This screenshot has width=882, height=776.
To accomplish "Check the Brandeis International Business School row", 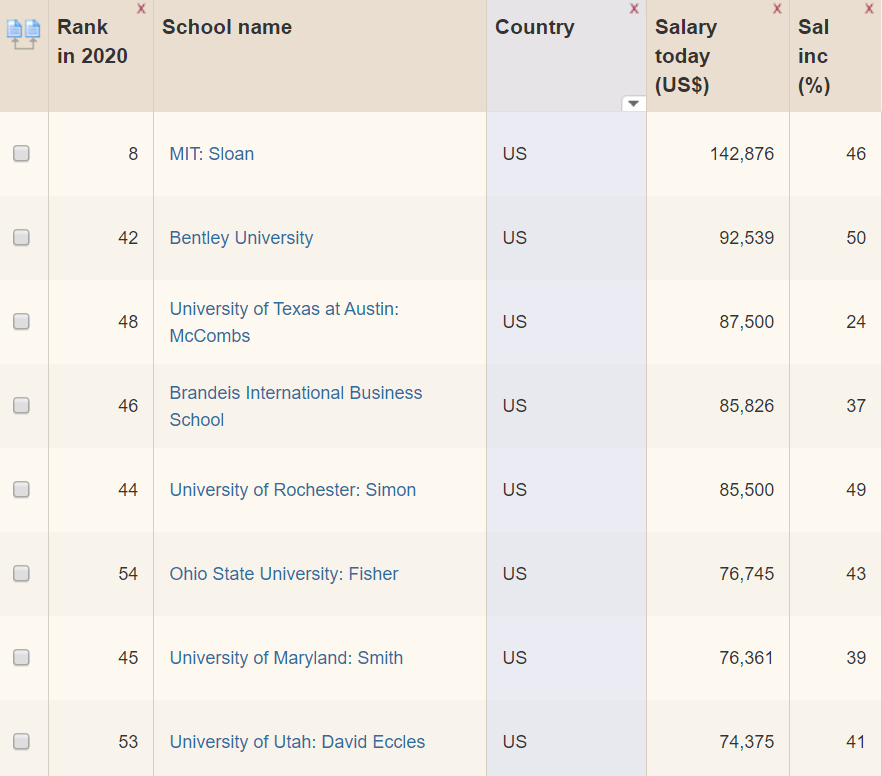I will click(x=21, y=405).
